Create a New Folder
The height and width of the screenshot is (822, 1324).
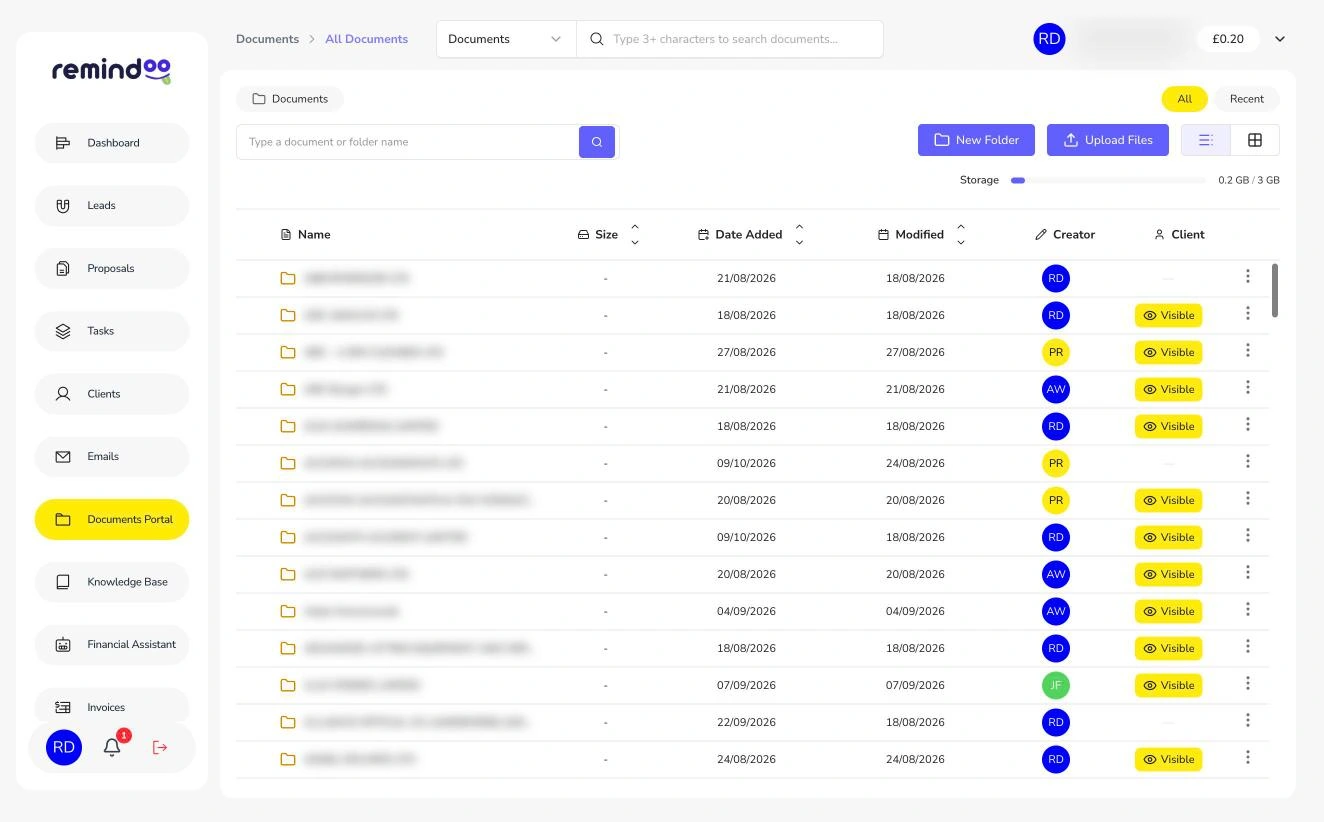[x=976, y=140]
